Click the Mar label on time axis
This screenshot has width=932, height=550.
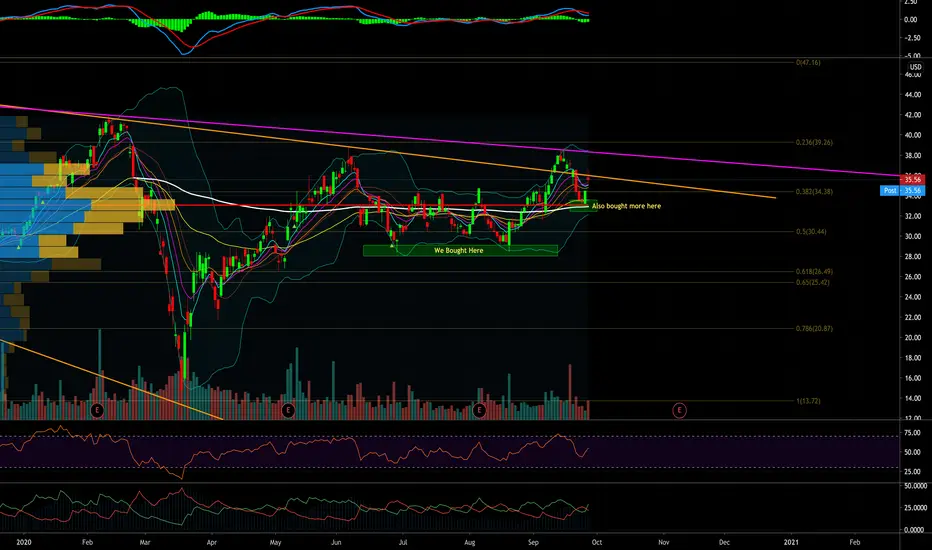click(x=144, y=542)
